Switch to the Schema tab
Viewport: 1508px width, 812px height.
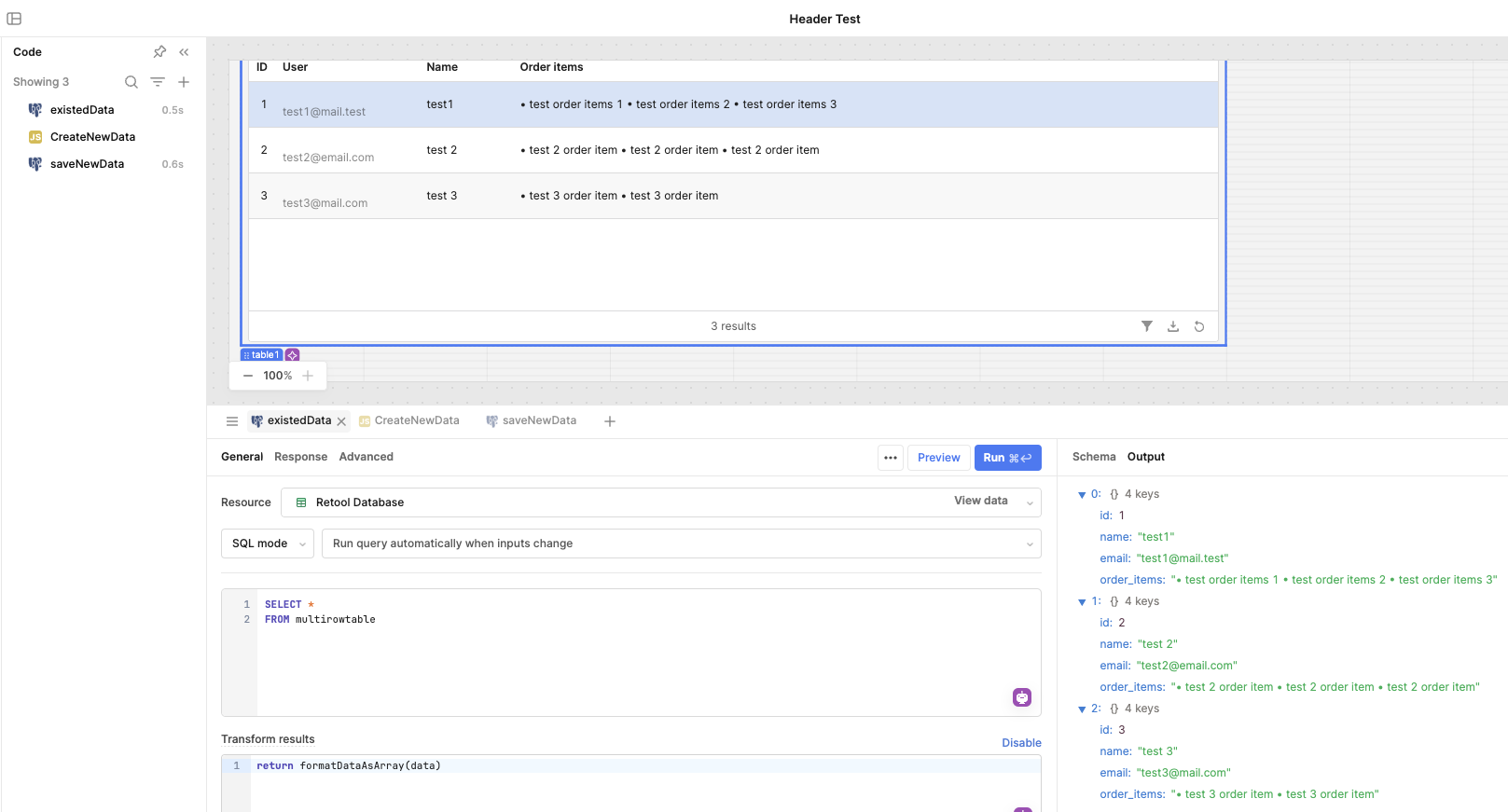(x=1094, y=457)
